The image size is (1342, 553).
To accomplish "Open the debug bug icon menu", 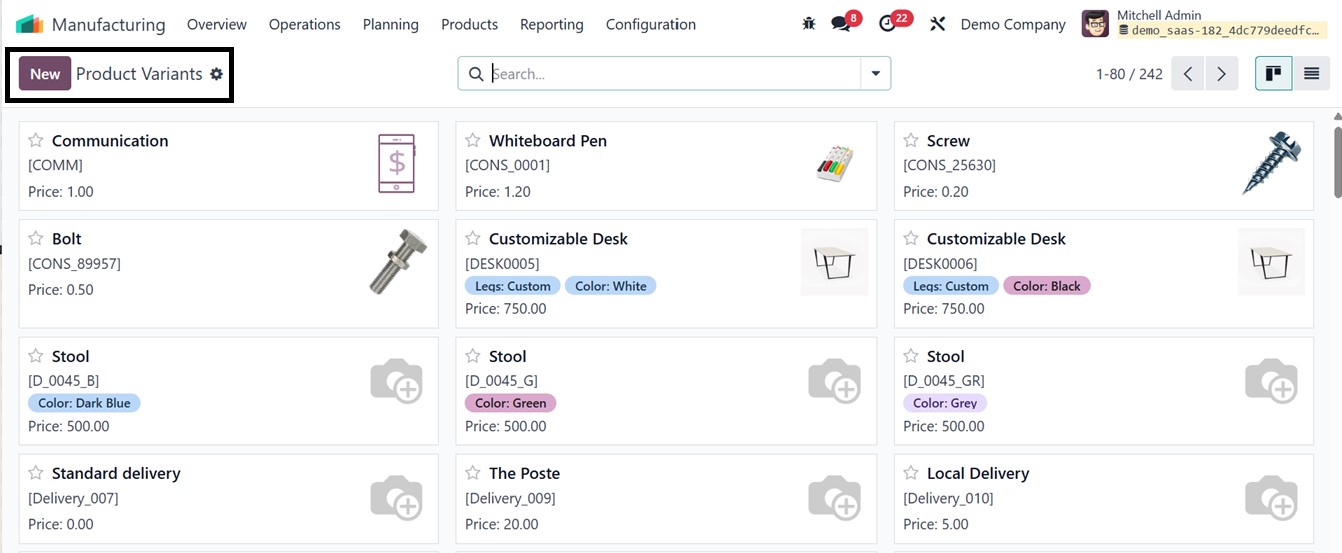I will (x=809, y=24).
